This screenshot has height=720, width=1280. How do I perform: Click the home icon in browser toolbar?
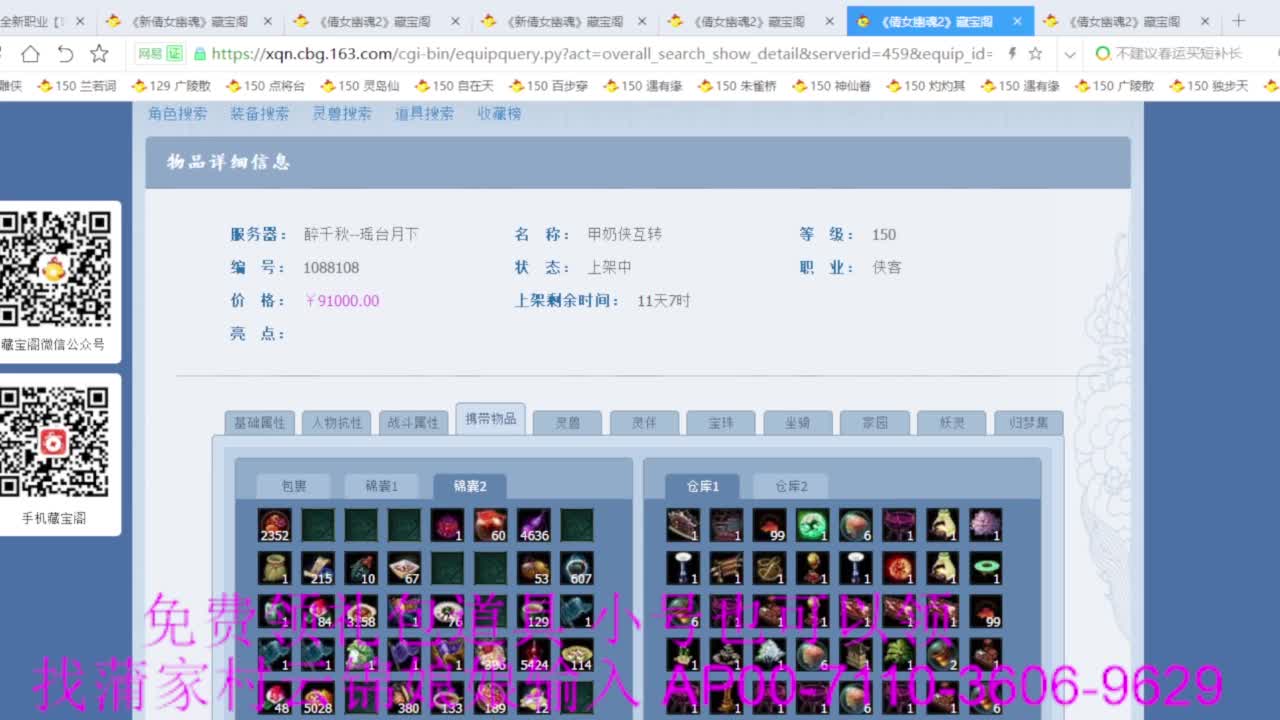click(x=31, y=54)
